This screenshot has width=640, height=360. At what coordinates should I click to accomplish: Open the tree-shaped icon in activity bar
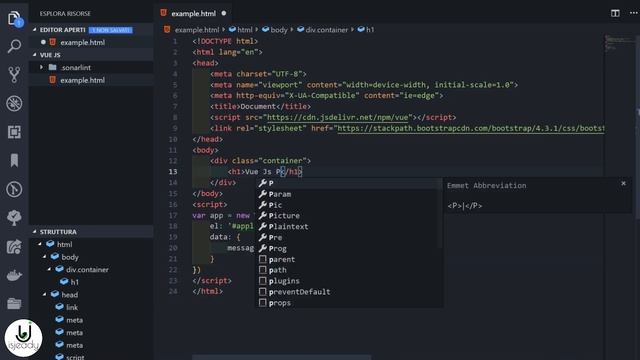click(14, 218)
